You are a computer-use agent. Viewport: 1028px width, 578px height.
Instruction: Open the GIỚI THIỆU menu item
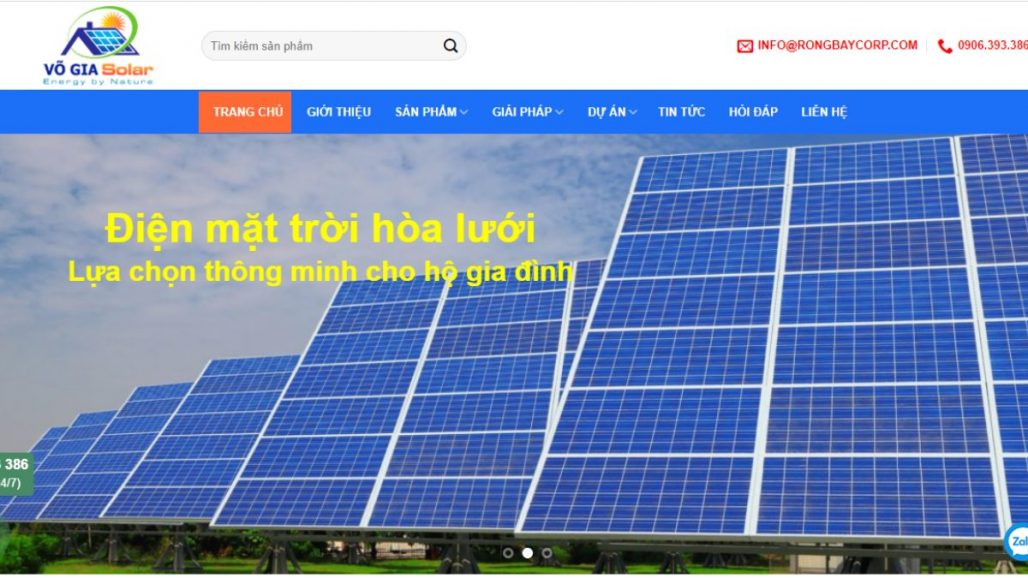tap(338, 112)
